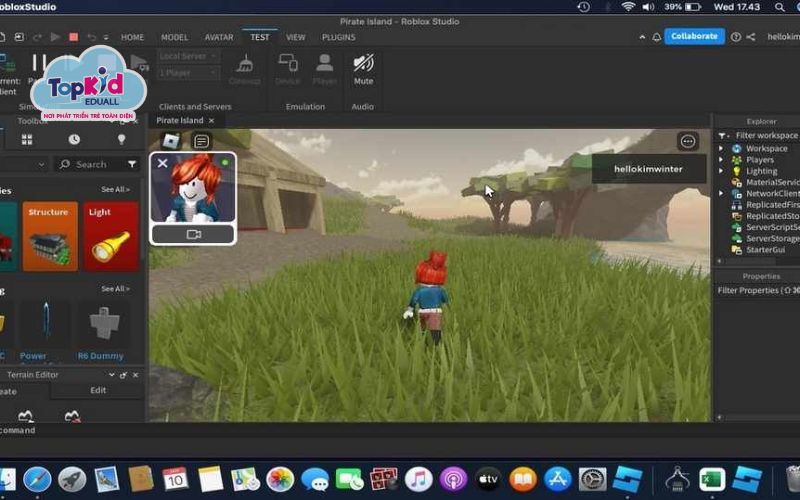
Task: Click the Filter Properties input field
Action: tap(758, 290)
